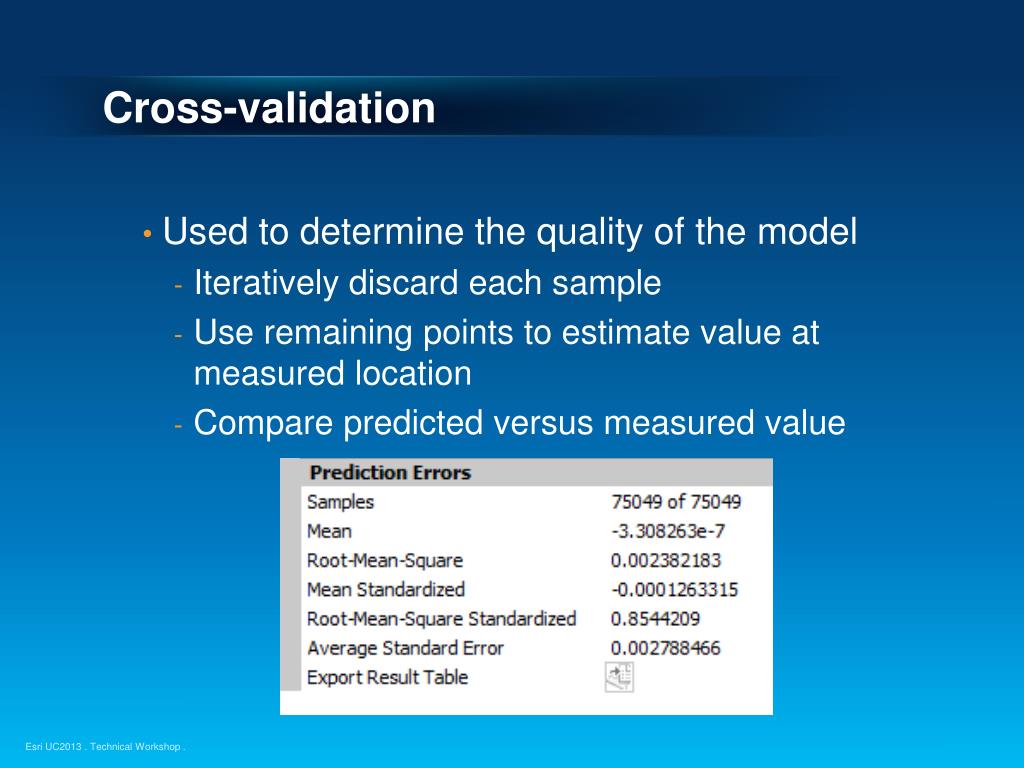
Task: Click the value 75049 of 75049
Action: (676, 502)
